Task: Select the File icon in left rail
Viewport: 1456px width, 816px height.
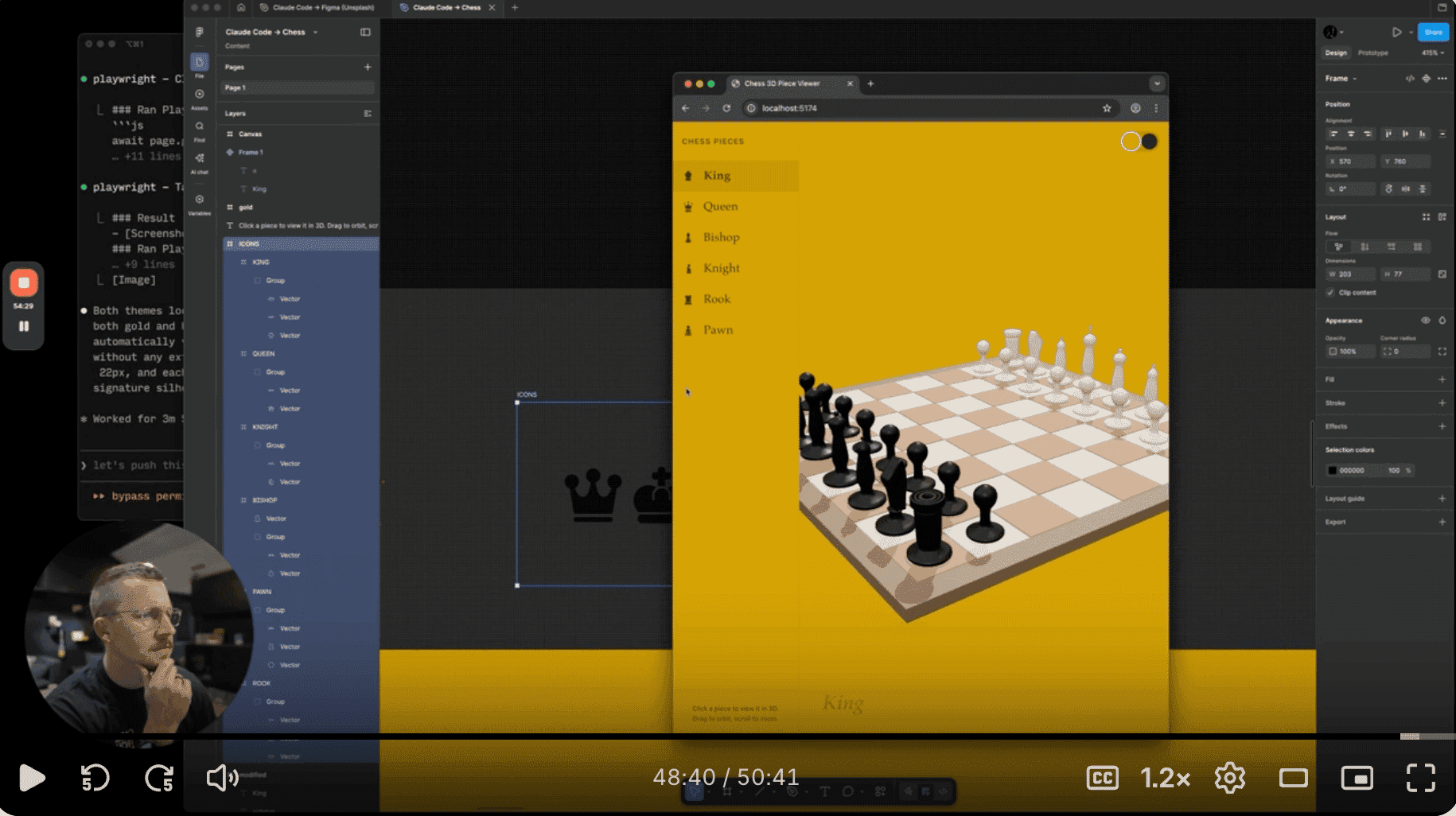Action: [199, 62]
